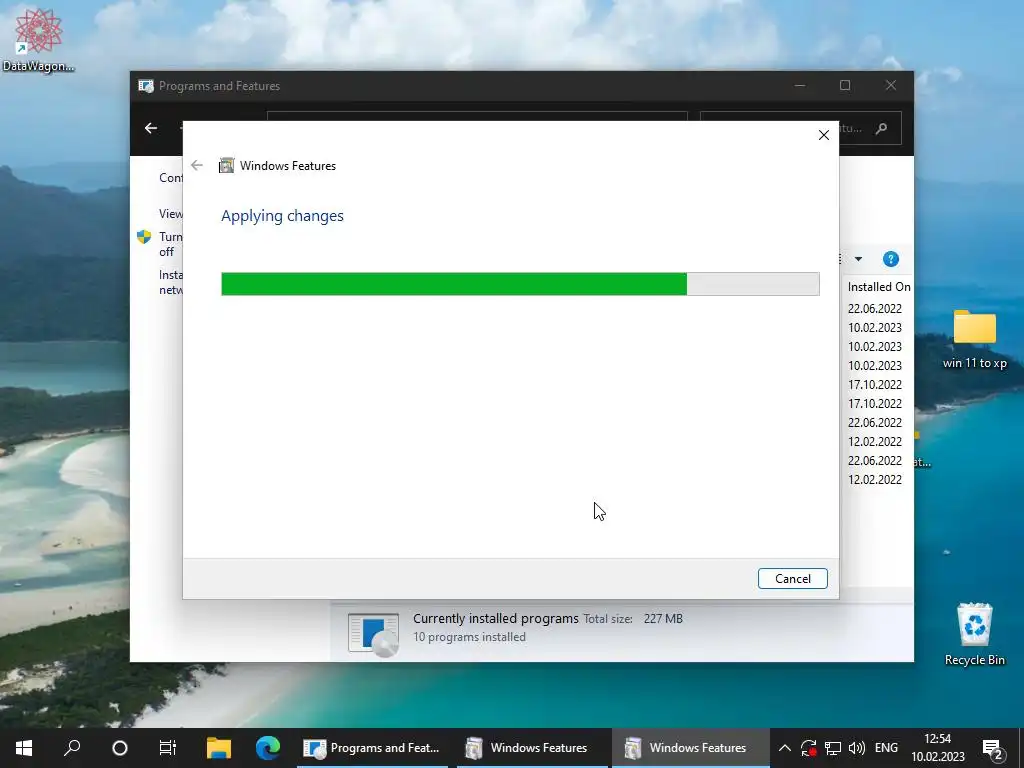1024x768 pixels.
Task: Click the 10 programs installed text
Action: [469, 637]
